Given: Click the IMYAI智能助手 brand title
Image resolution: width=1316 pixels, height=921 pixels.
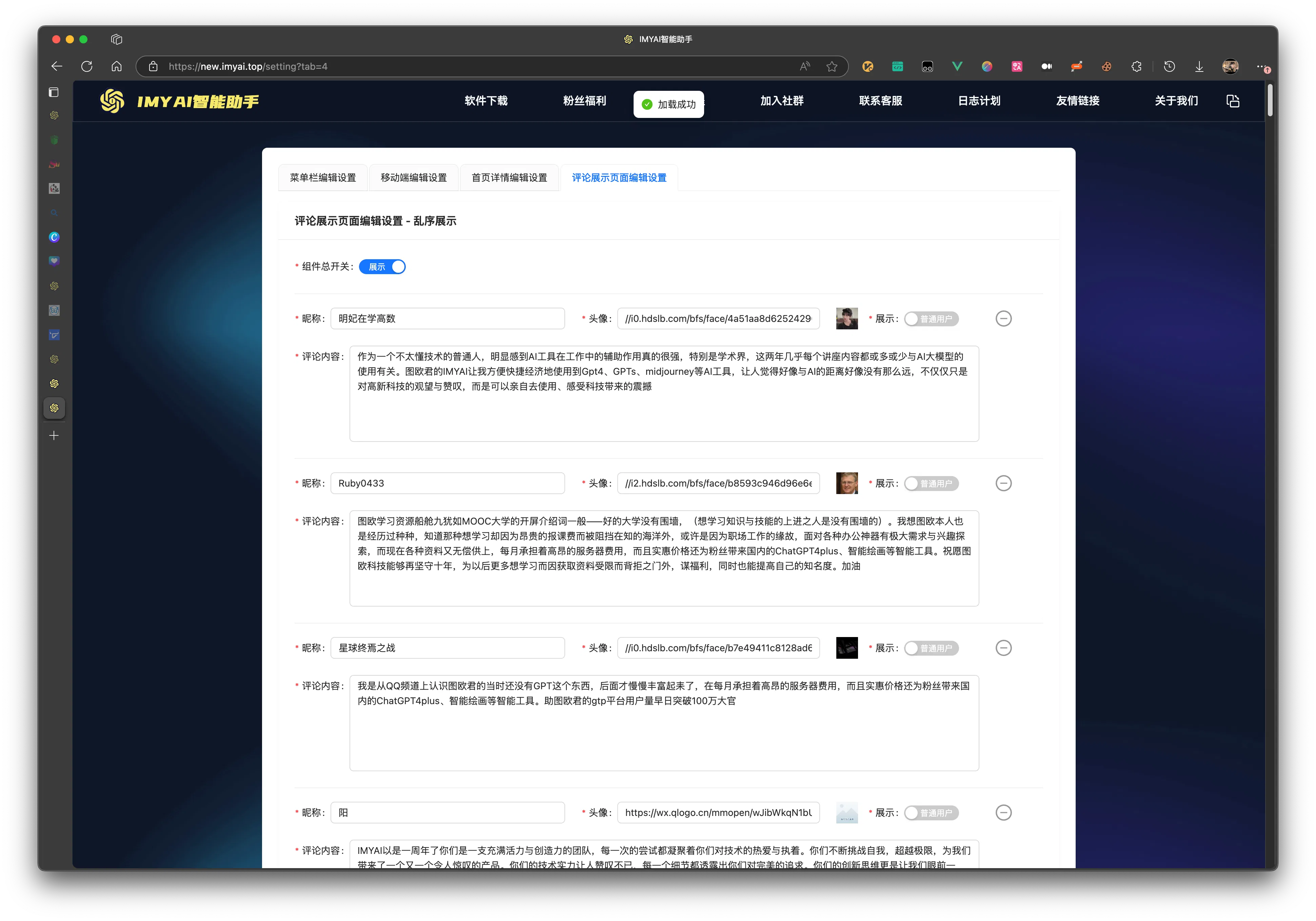Looking at the screenshot, I should [x=198, y=102].
